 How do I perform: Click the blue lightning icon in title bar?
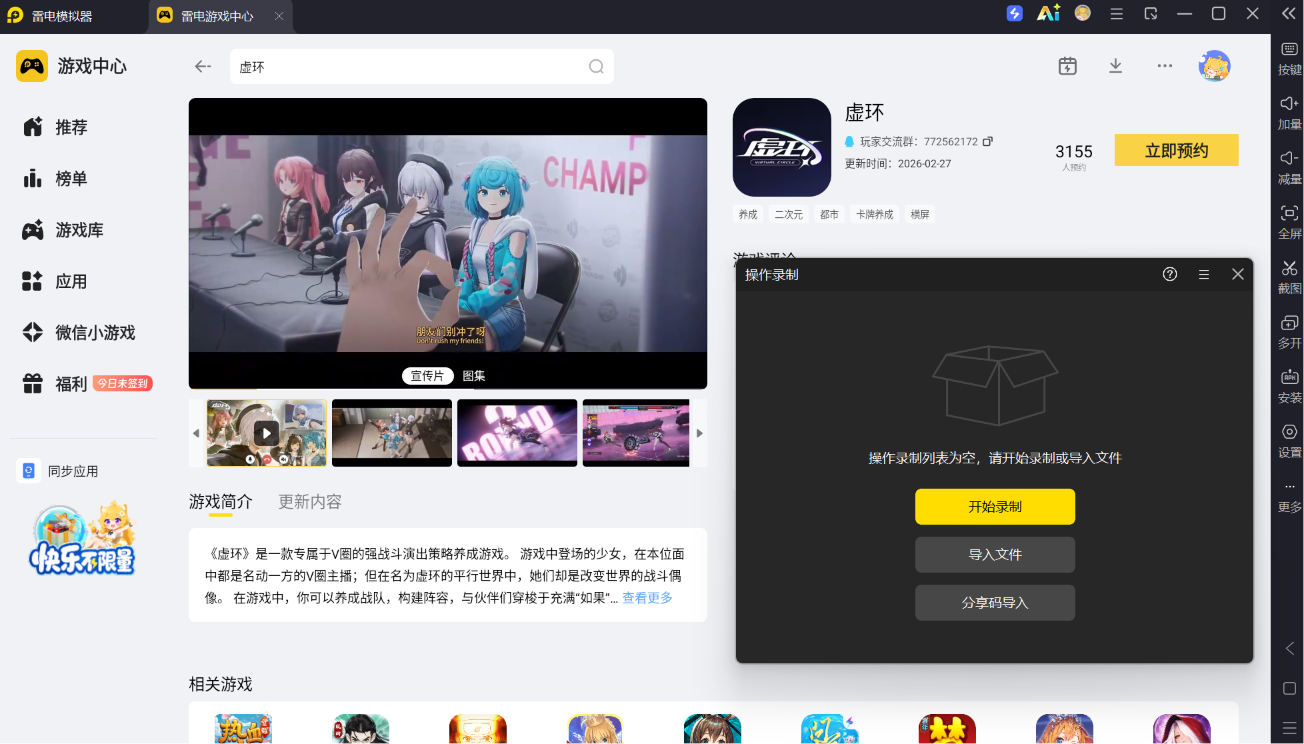click(1015, 13)
